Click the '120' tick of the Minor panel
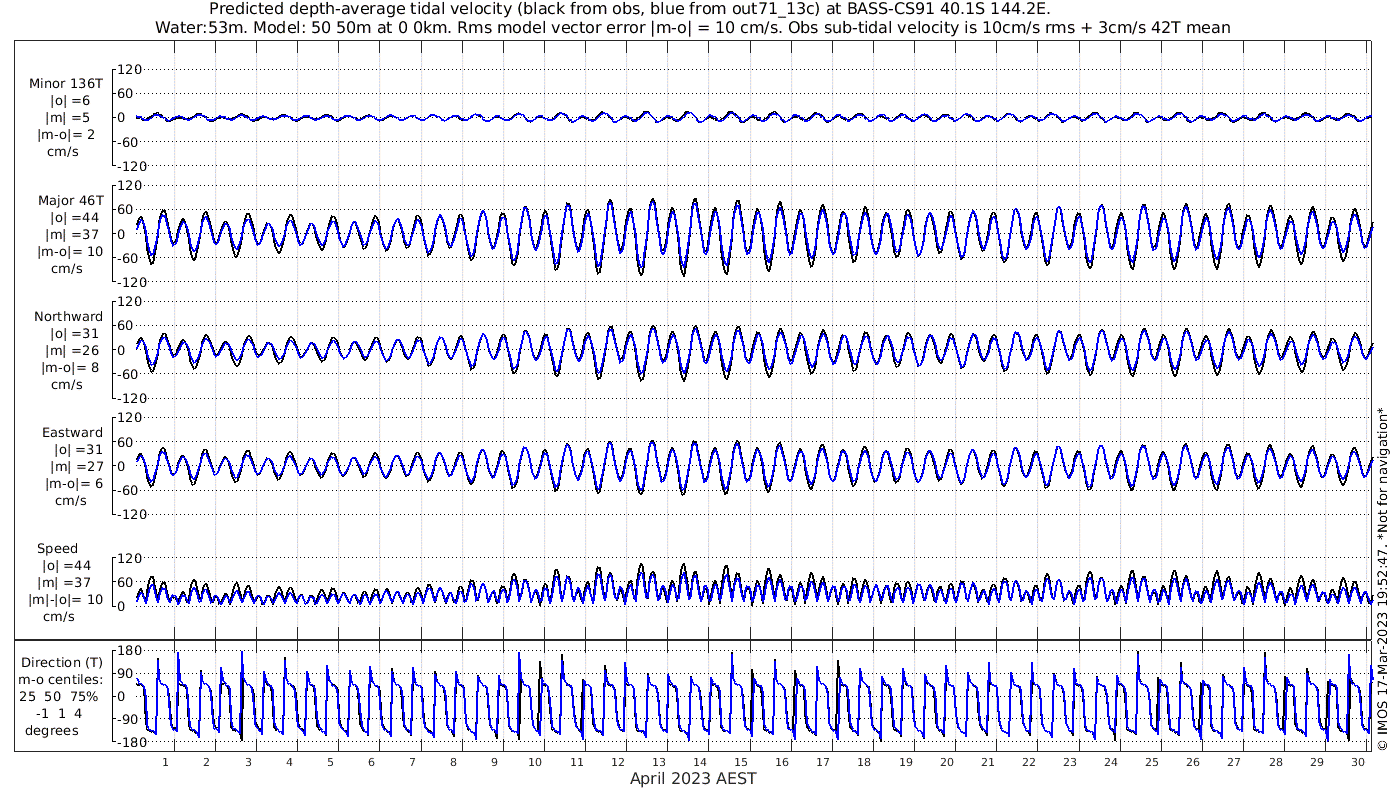Image resolution: width=1400 pixels, height=800 pixels. click(x=131, y=69)
